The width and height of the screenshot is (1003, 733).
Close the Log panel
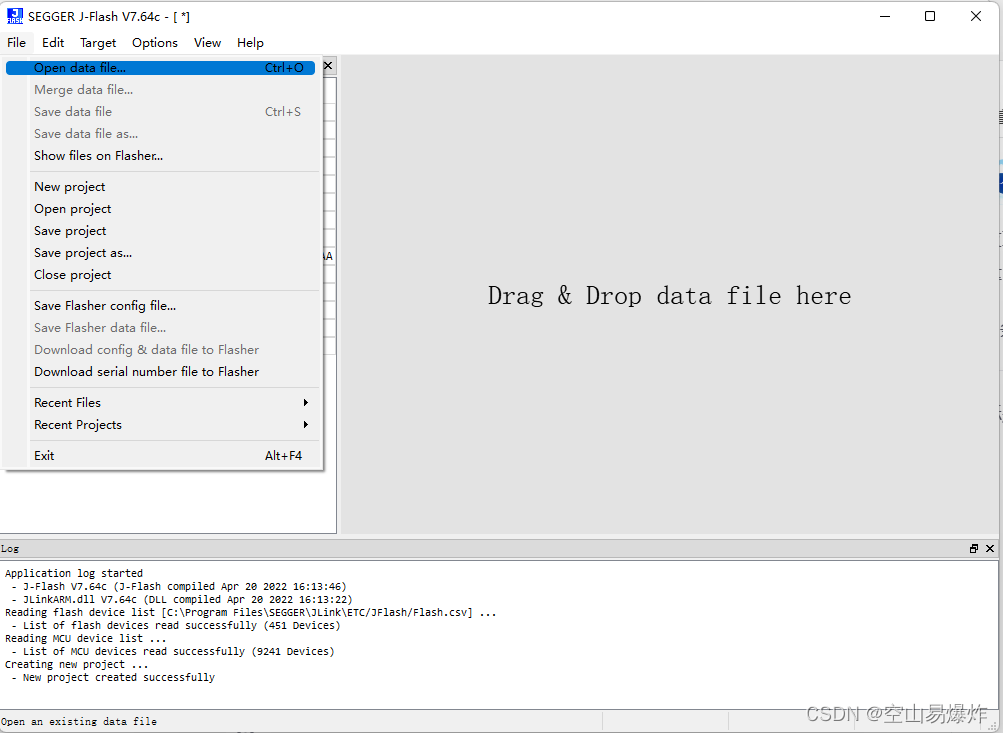pos(990,549)
